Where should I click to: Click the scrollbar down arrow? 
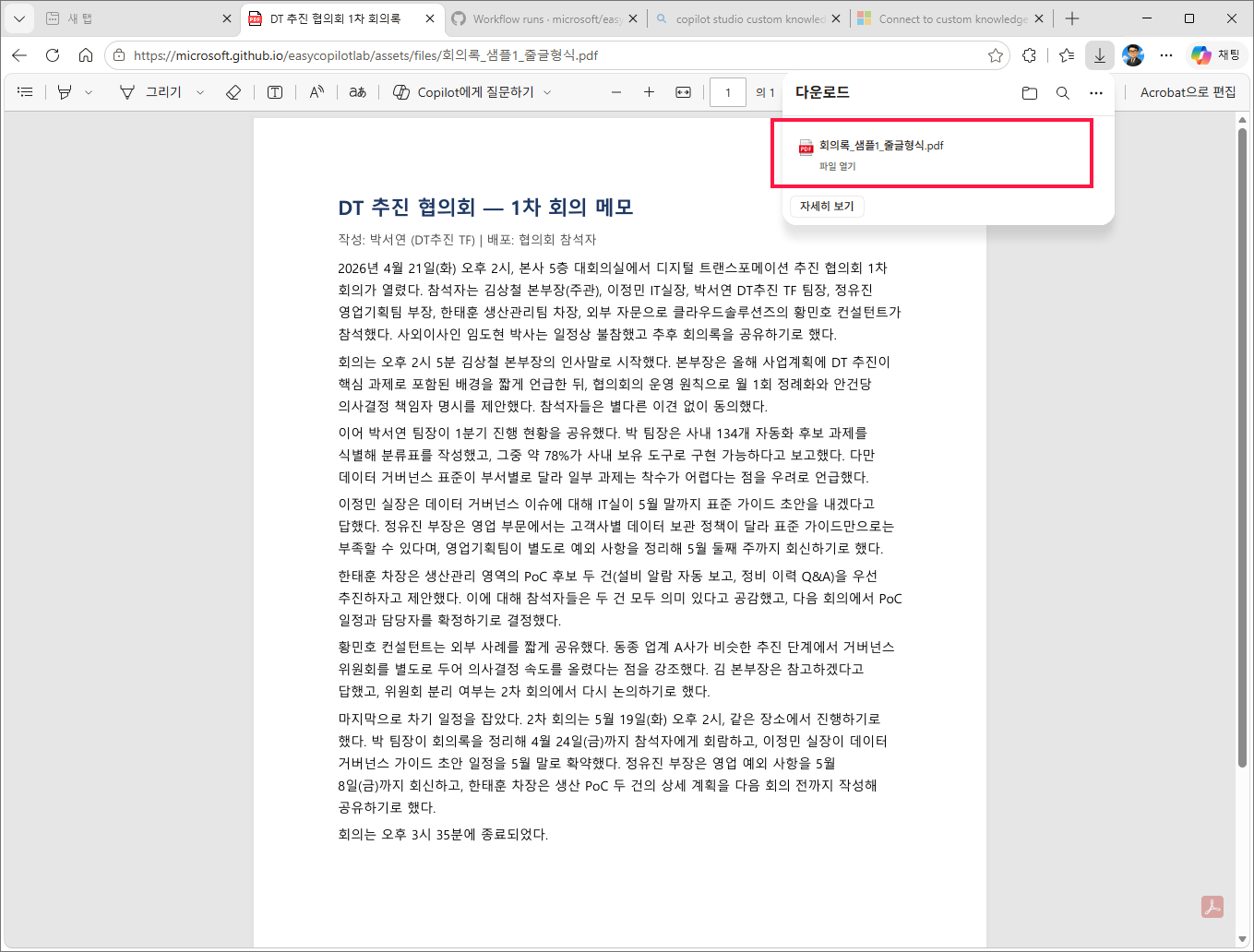pyautogui.click(x=1242, y=939)
